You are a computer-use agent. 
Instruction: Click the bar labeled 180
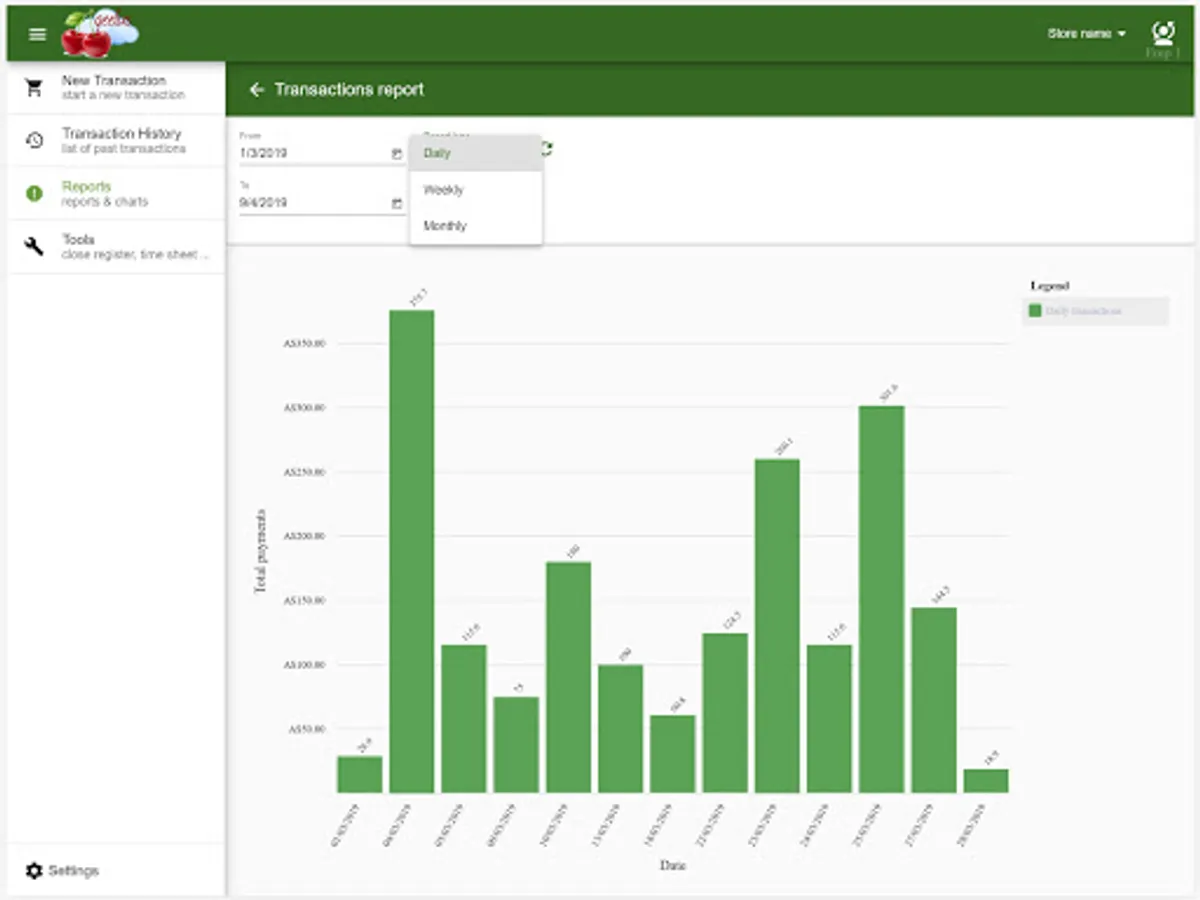568,677
